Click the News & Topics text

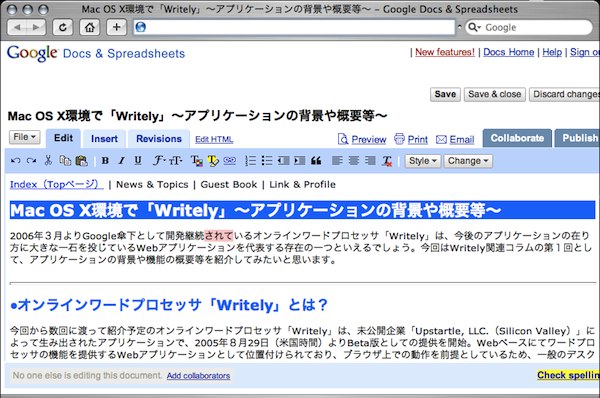tap(152, 184)
